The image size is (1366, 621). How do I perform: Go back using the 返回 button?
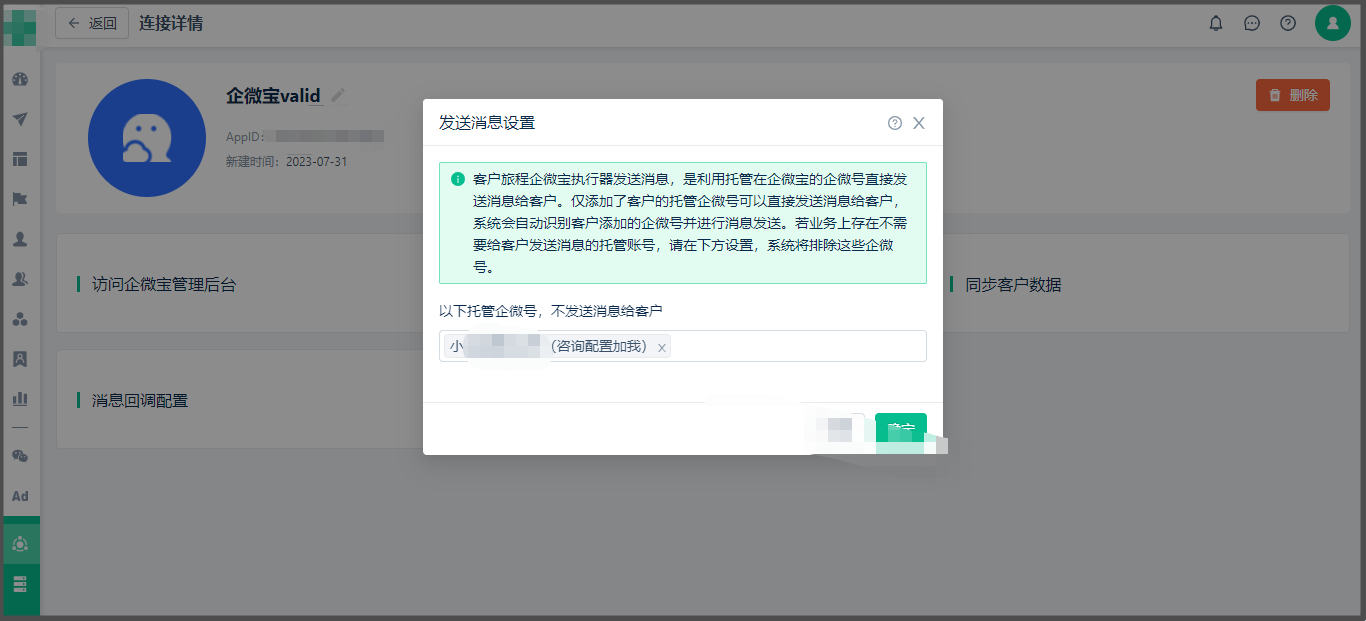pos(92,23)
